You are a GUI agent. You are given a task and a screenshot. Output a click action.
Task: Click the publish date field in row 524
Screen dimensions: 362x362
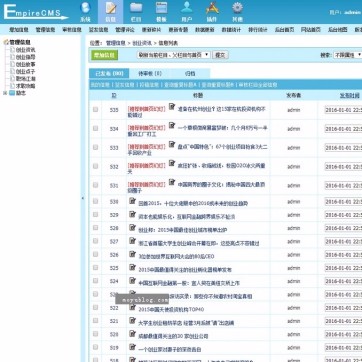pyautogui.click(x=343, y=281)
